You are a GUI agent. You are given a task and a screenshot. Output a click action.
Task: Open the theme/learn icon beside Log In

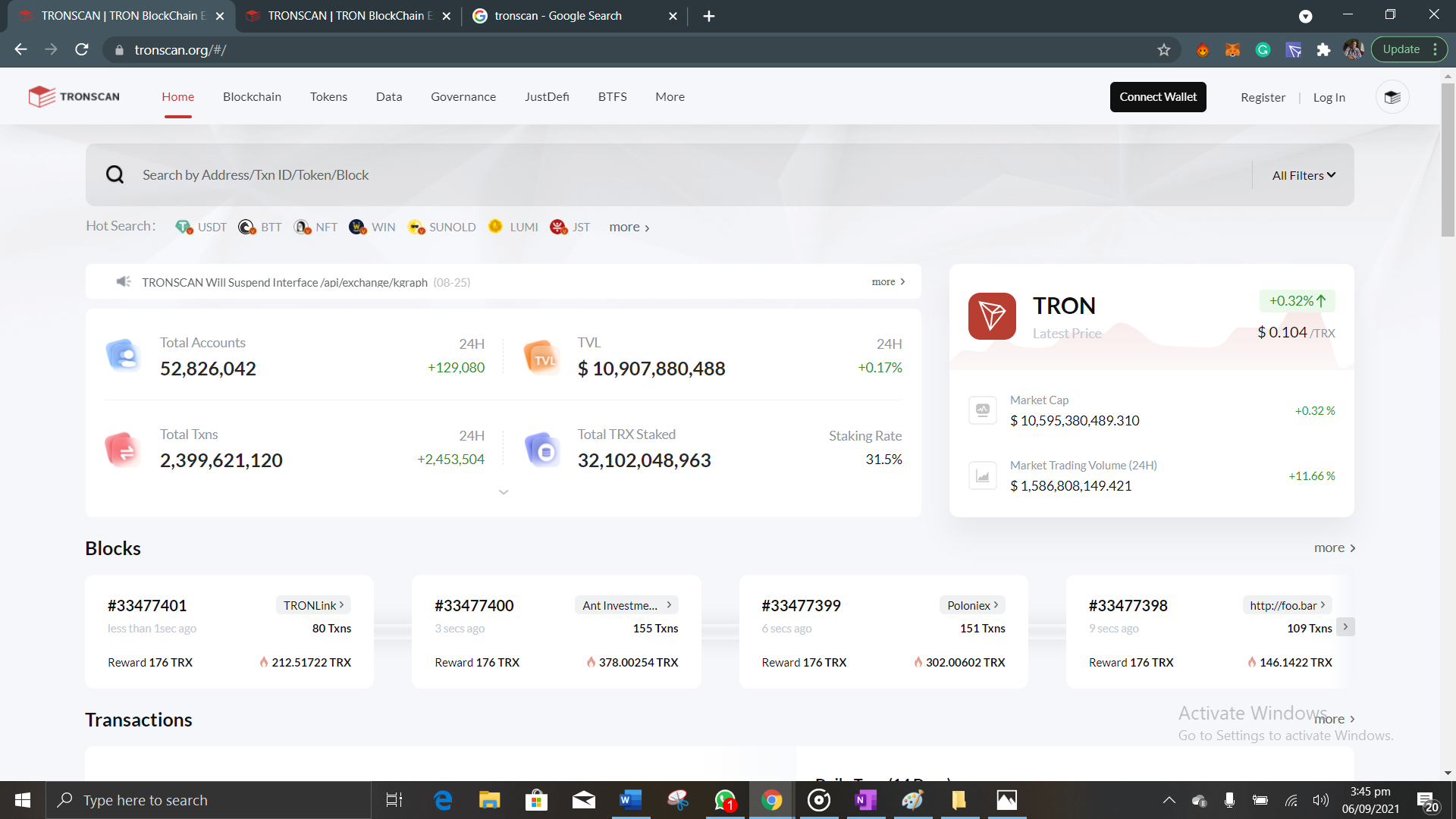click(1392, 97)
